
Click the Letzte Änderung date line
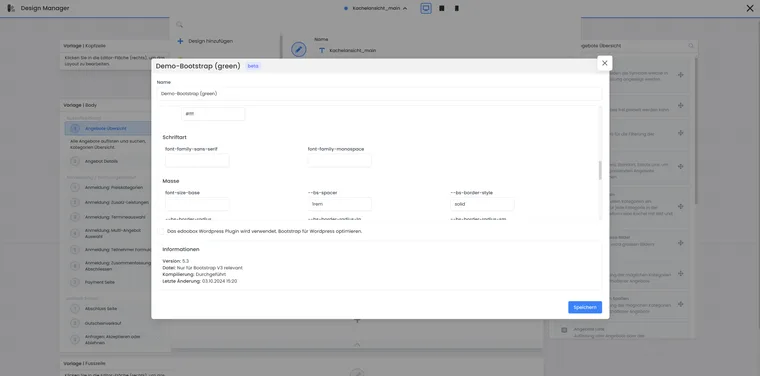(200, 281)
